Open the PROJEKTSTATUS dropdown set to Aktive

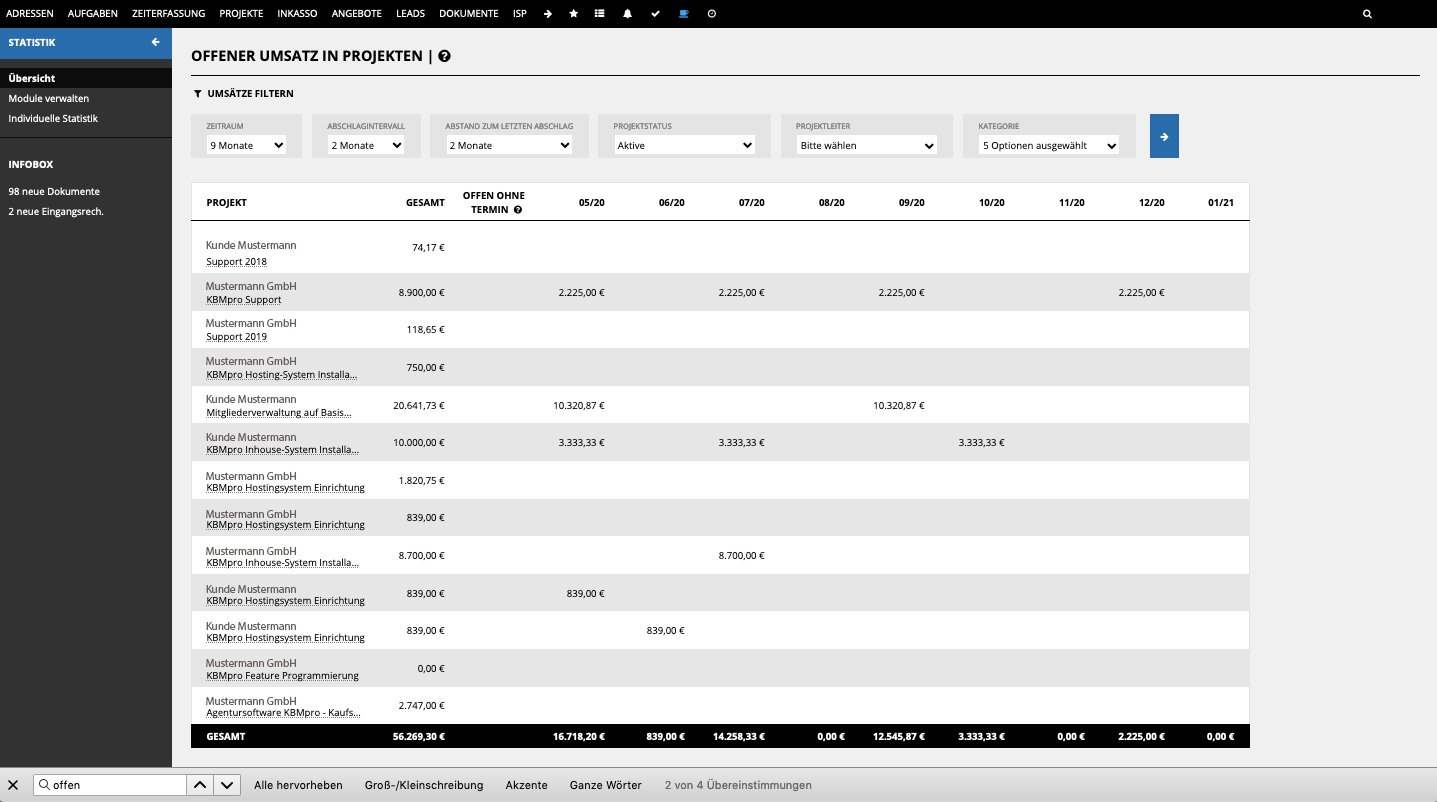pos(684,144)
